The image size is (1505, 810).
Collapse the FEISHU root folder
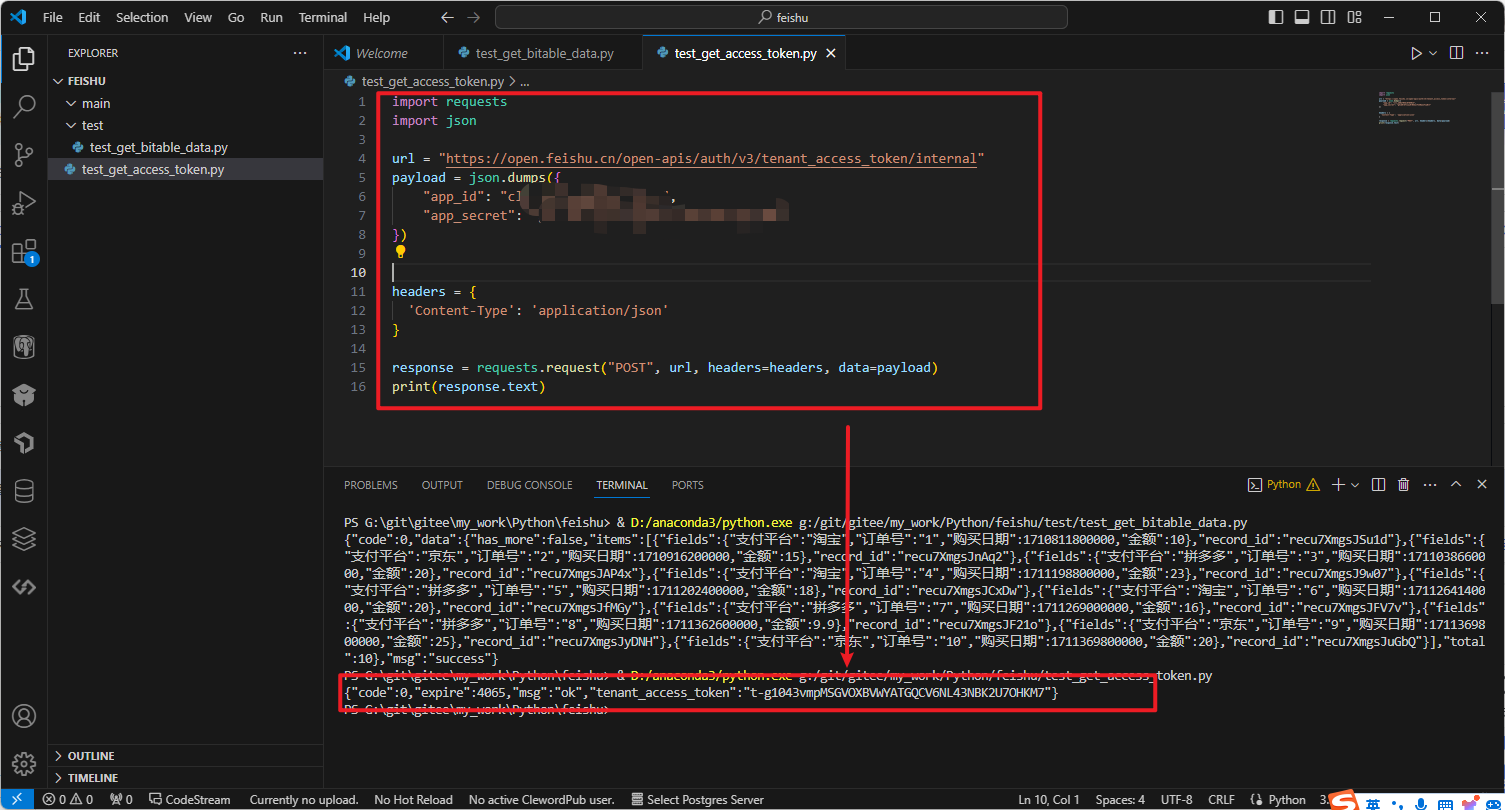(58, 81)
